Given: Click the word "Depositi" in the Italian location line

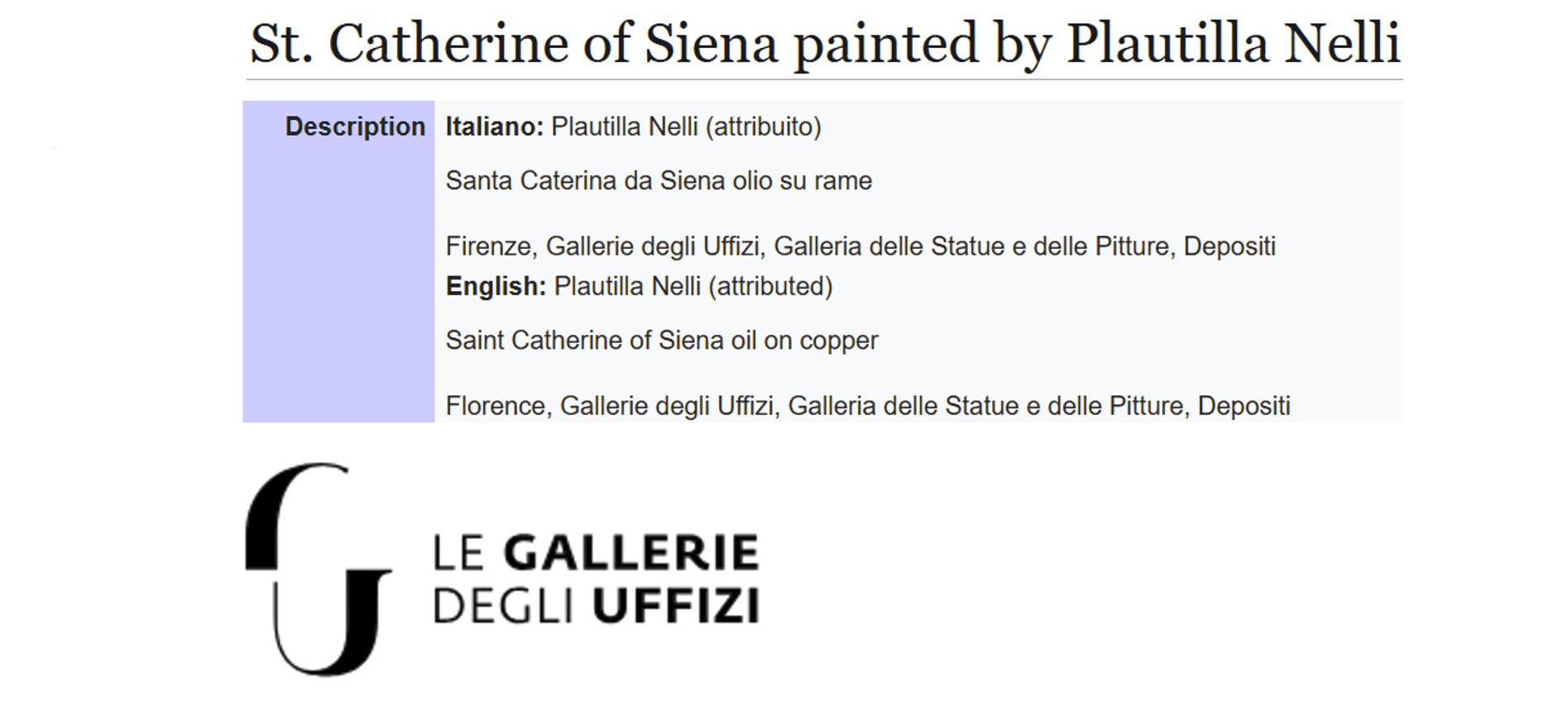Looking at the screenshot, I should [x=1230, y=246].
